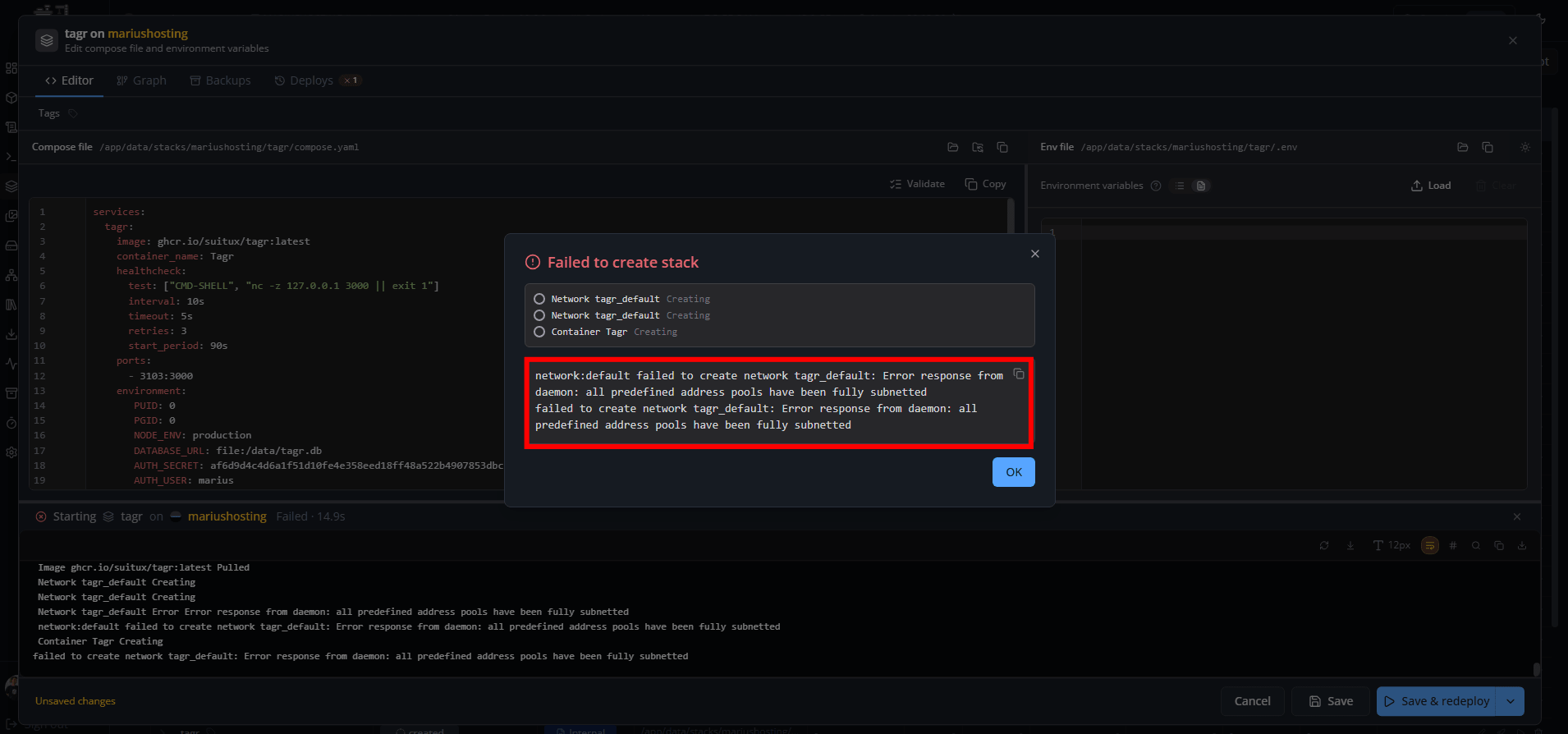The image size is (1568, 734).
Task: Click the Cancel button
Action: click(1252, 701)
